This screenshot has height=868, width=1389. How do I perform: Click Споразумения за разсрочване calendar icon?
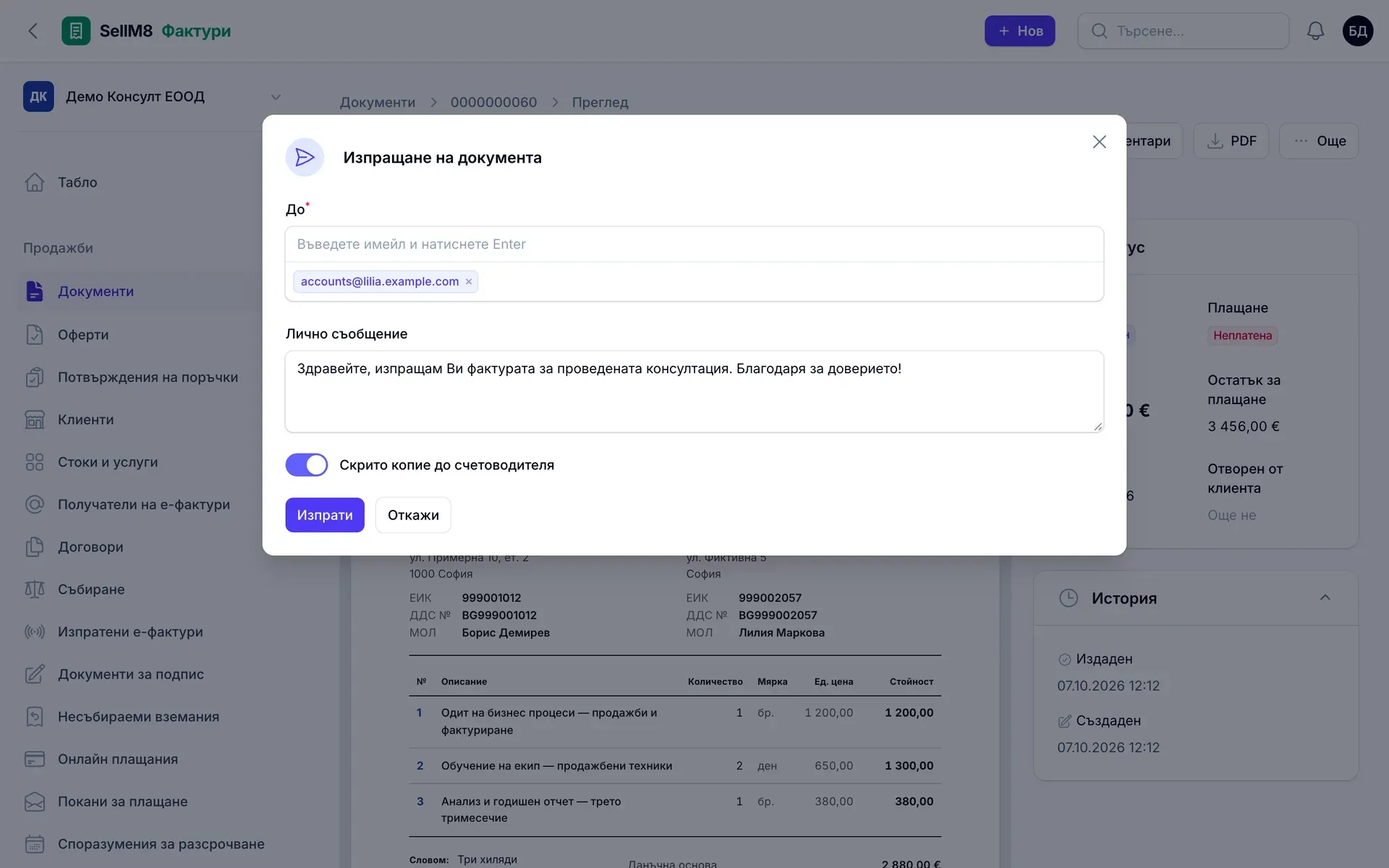coord(35,844)
